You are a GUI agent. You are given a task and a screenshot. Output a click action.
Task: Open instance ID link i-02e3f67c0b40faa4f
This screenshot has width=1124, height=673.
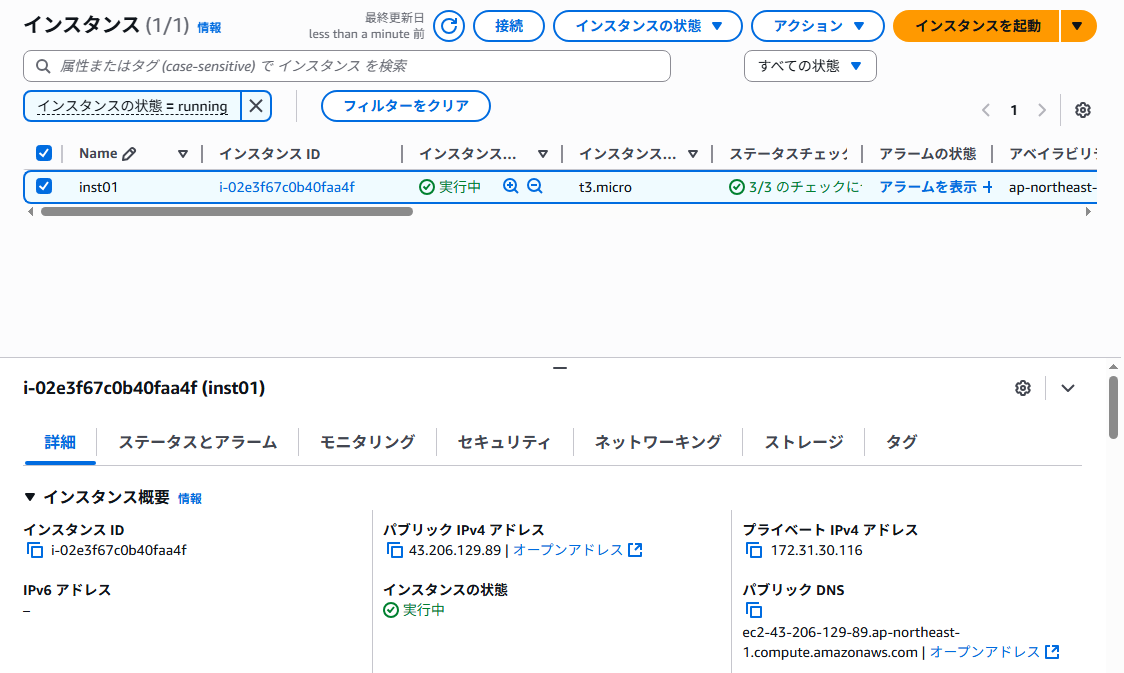(286, 187)
